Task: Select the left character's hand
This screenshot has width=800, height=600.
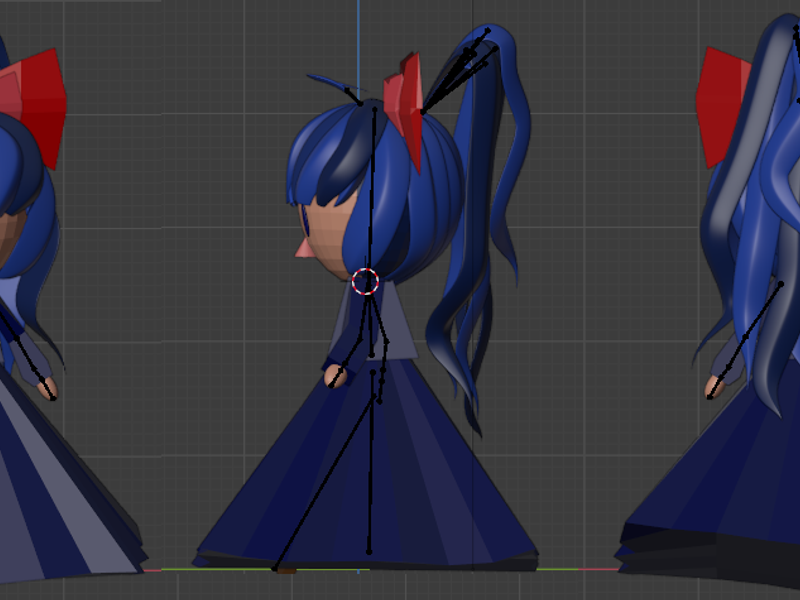Action: tap(47, 389)
